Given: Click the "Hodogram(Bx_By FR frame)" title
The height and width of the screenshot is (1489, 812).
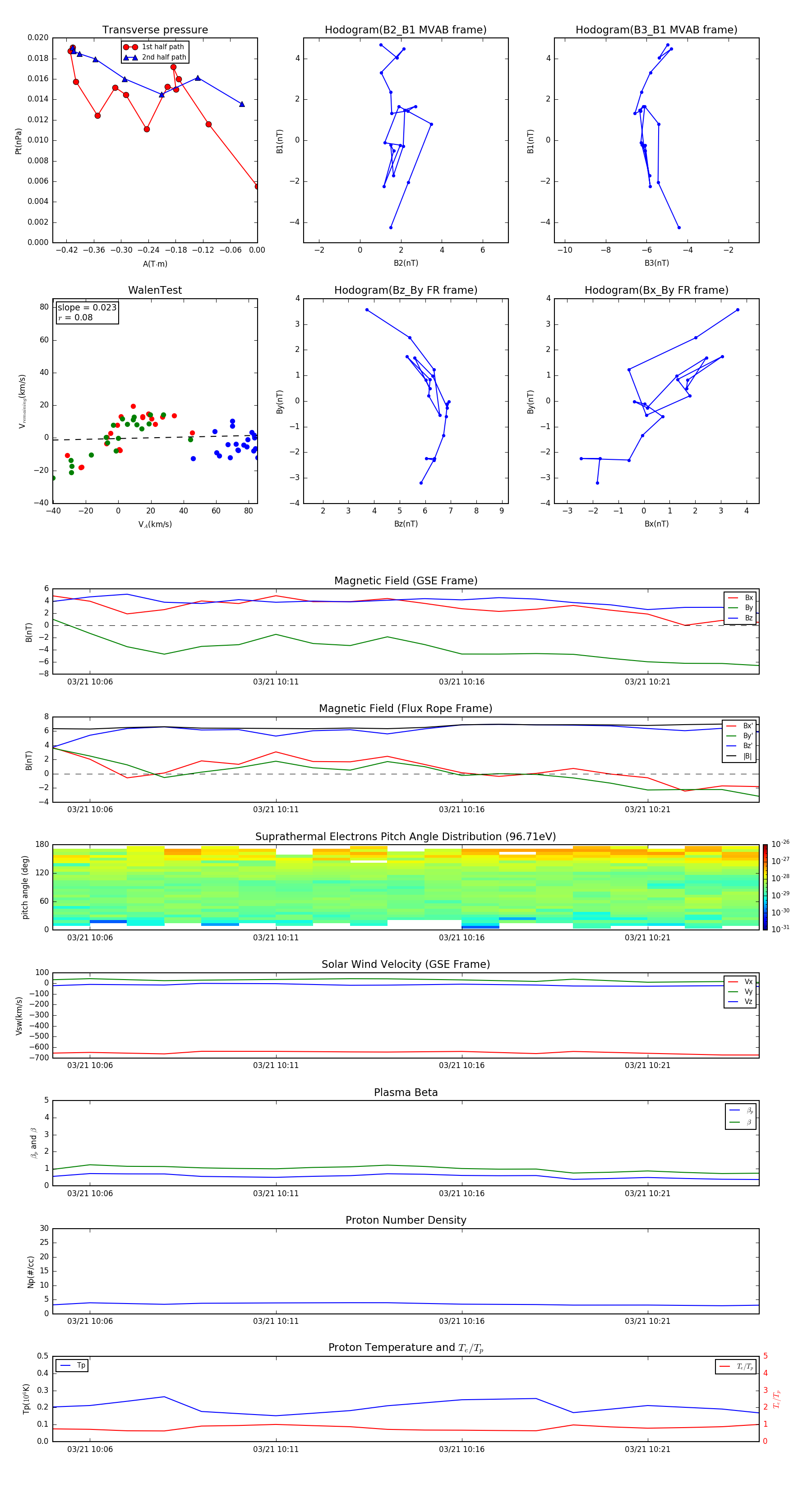Looking at the screenshot, I should pos(656,290).
